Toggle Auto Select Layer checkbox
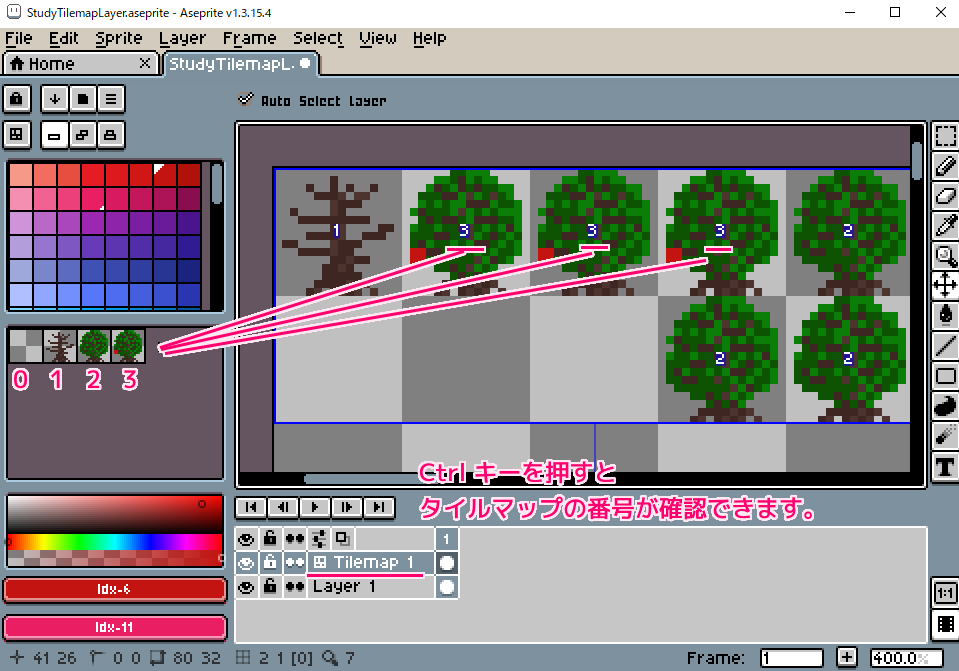Viewport: 959px width, 671px height. [x=246, y=100]
